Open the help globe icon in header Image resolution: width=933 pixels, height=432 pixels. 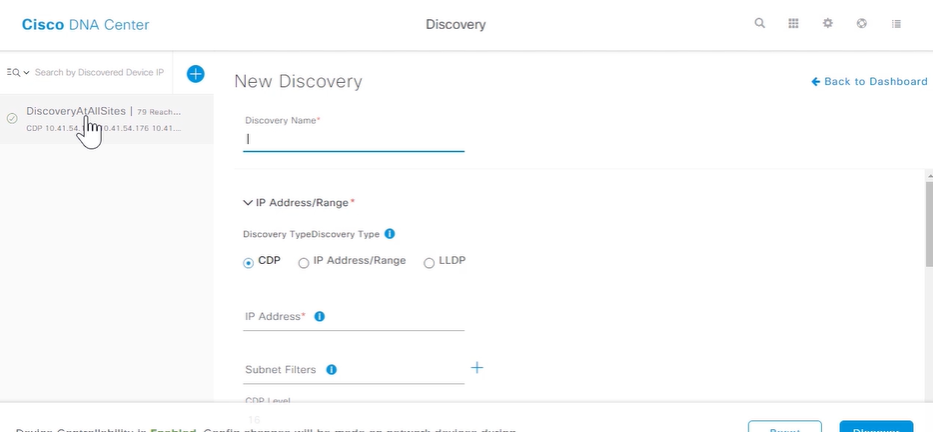(x=862, y=23)
